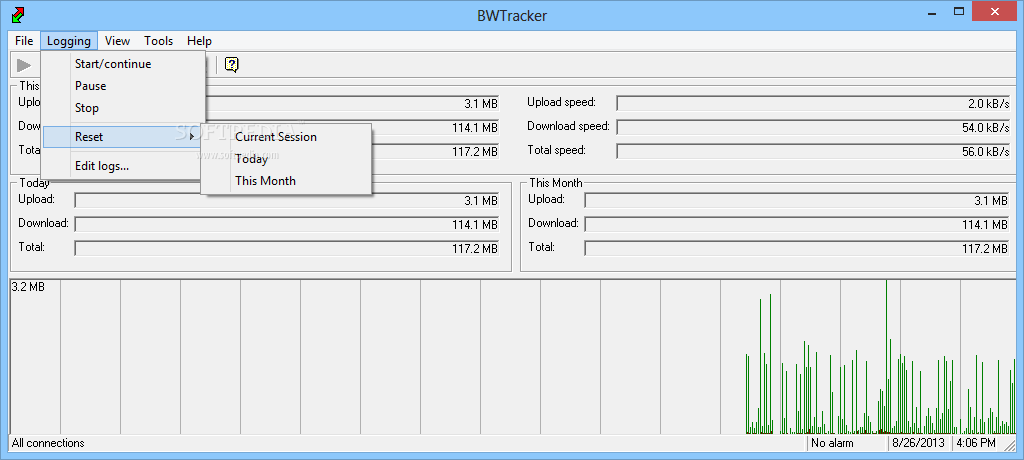
Task: Click the 4:06 PM time in status bar
Action: click(x=976, y=443)
